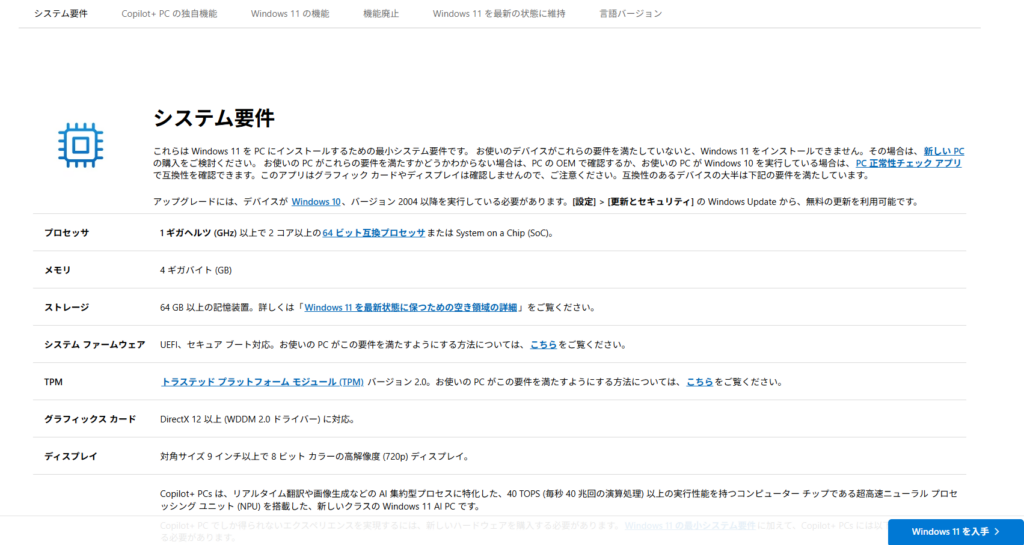Open トラステッド プラットフォーム モジュール (TPM) link
The image size is (1024, 545).
point(262,381)
